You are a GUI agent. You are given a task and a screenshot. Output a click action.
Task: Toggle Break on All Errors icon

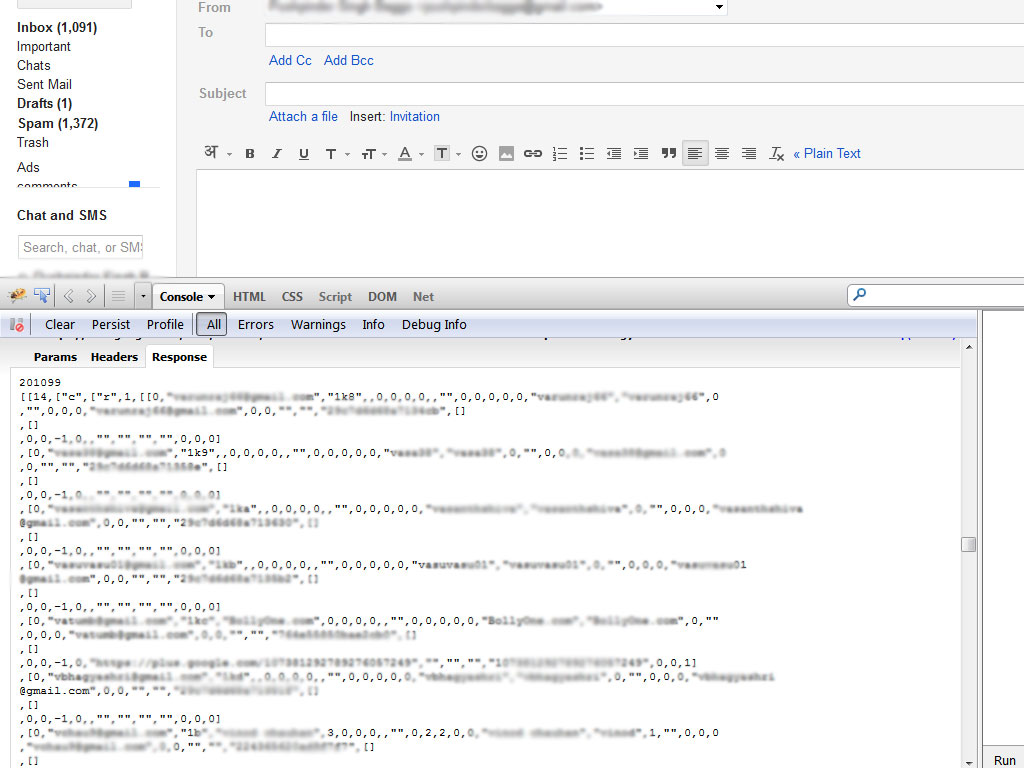point(17,325)
